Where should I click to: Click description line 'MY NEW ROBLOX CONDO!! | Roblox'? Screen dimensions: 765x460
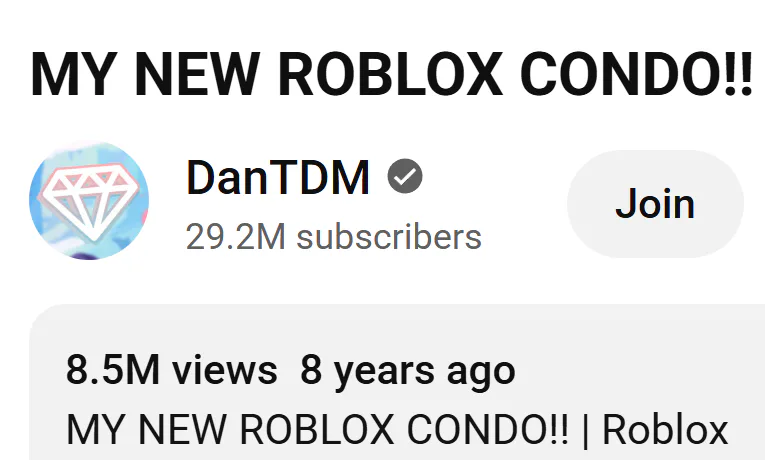397,430
